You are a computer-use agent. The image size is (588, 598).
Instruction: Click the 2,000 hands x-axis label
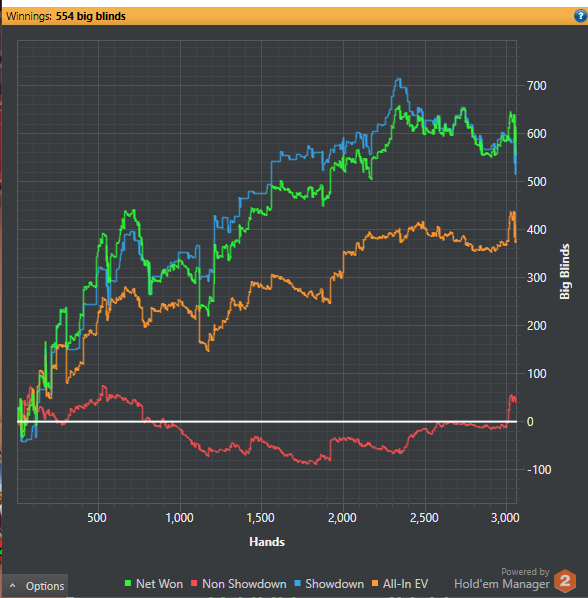[x=342, y=518]
